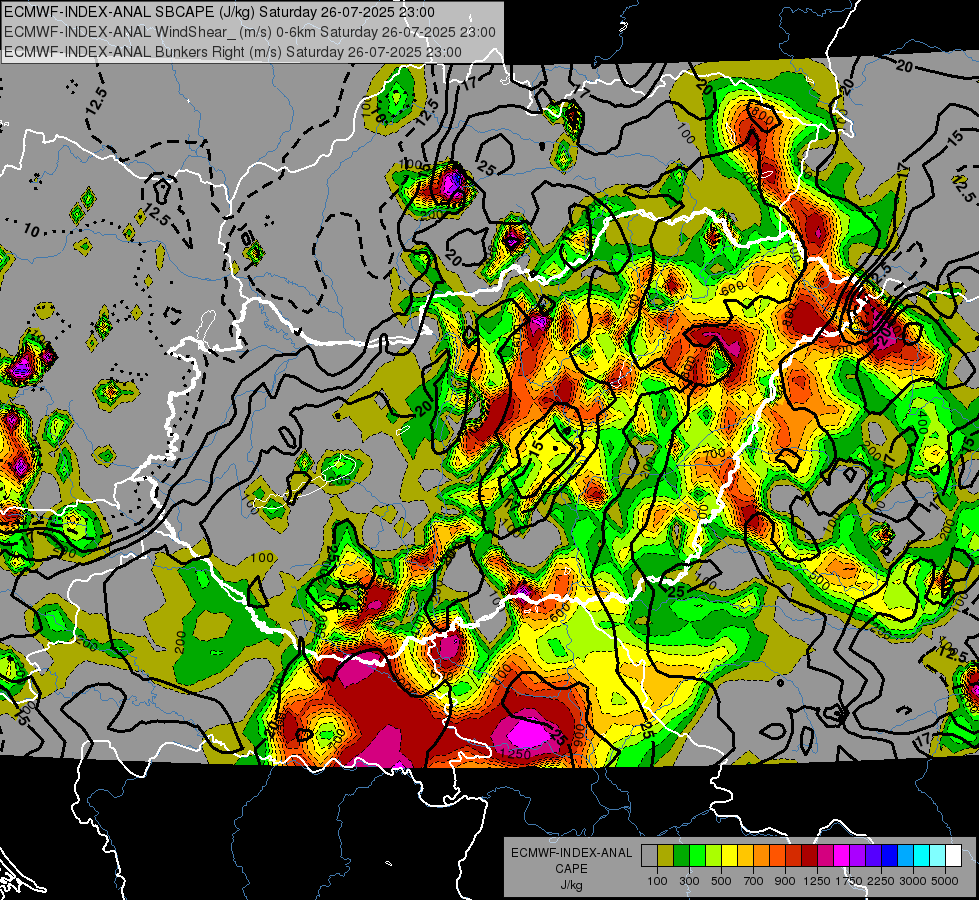Click the 3000 value under the color scale
979x900 pixels.
tap(913, 881)
